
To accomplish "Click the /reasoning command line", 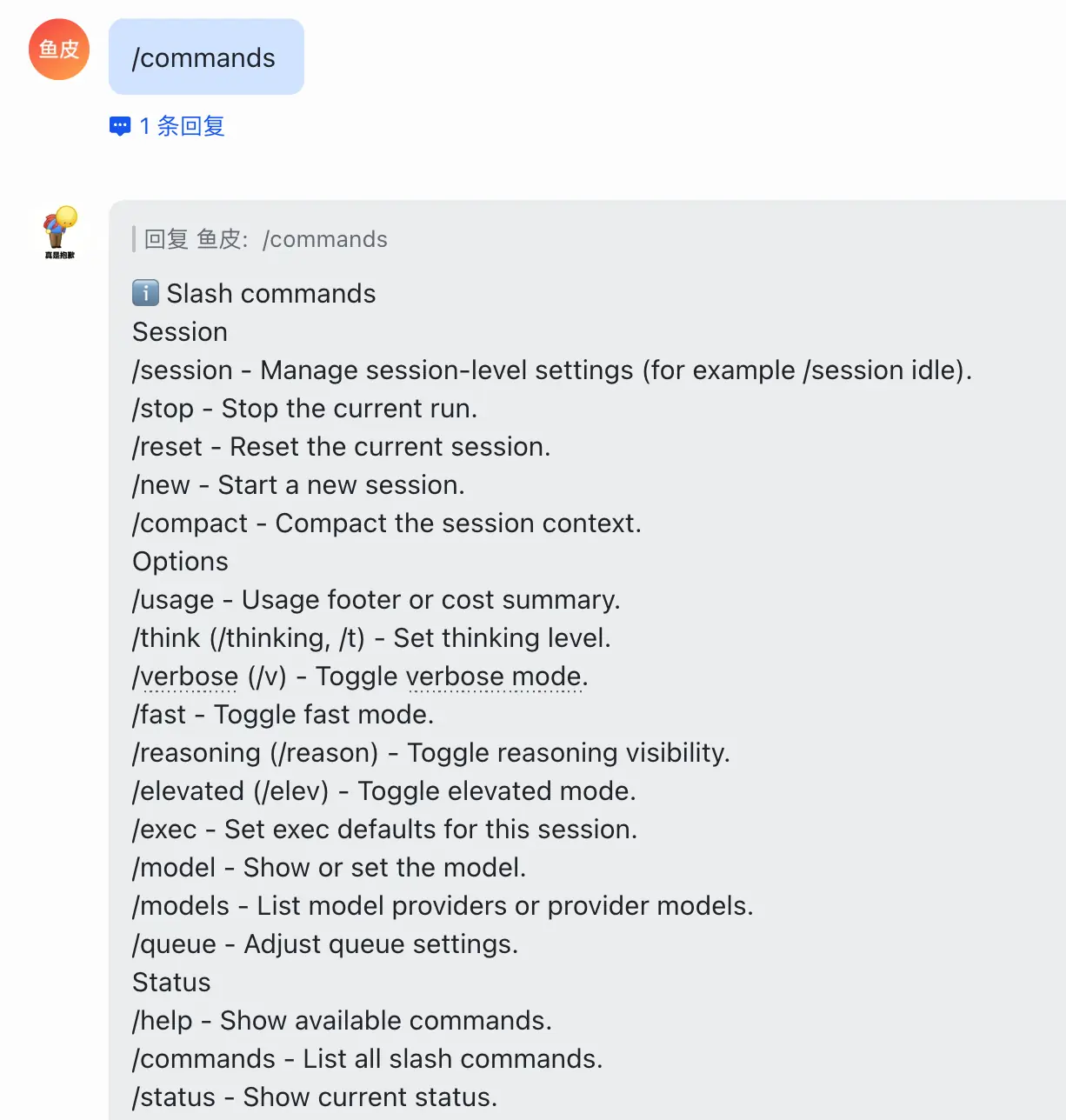I will (x=430, y=753).
